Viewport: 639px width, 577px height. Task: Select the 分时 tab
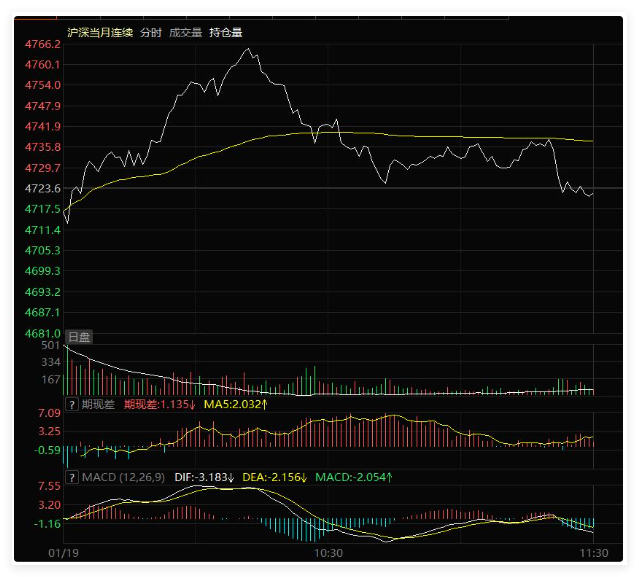tap(150, 32)
